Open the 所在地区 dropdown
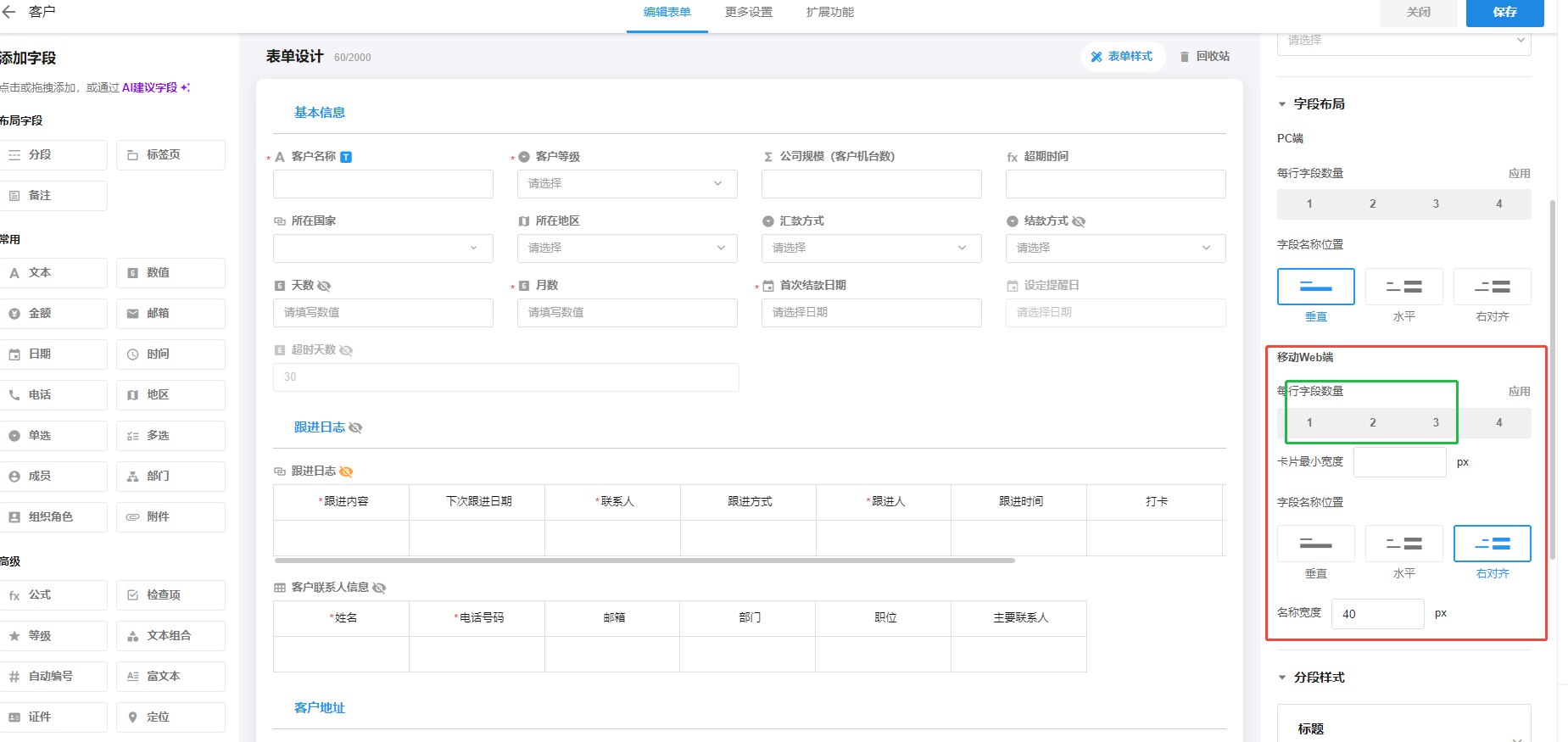 628,248
